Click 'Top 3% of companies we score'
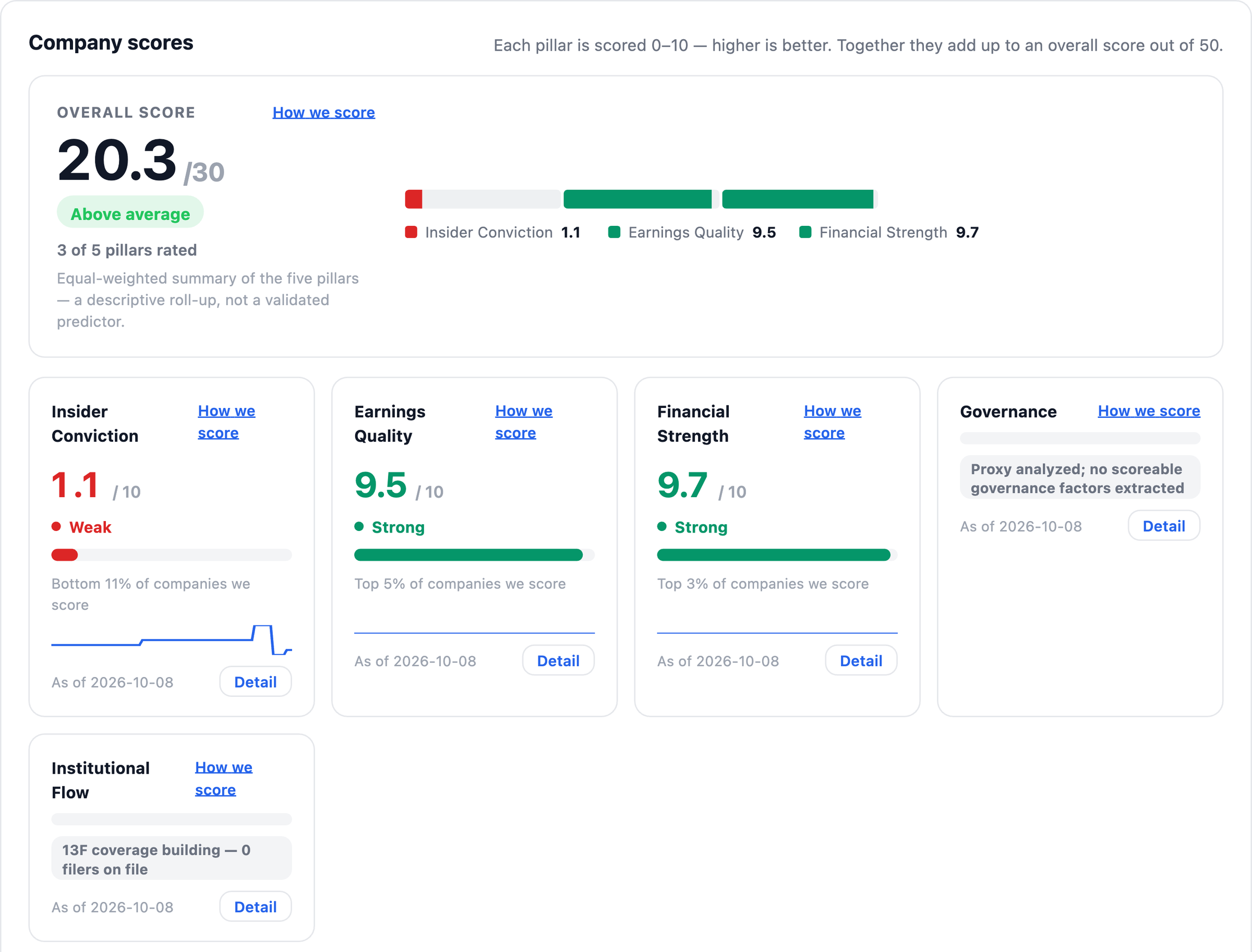The image size is (1252, 952). pyautogui.click(x=763, y=584)
